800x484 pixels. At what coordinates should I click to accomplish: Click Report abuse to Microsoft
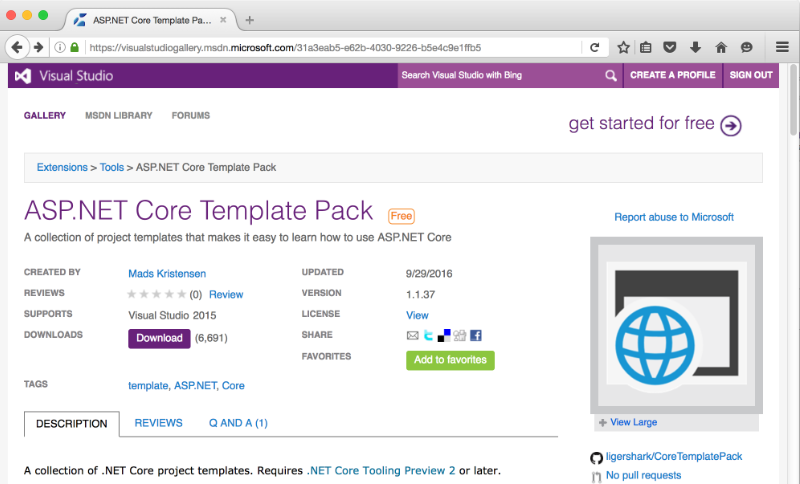click(x=673, y=217)
